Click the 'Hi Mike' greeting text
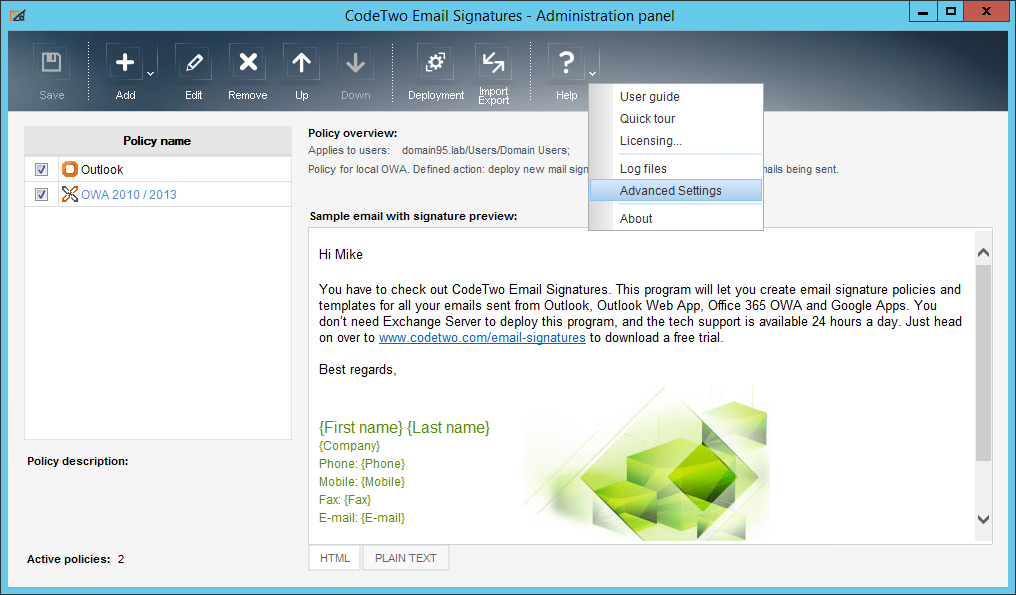Screen dimensions: 1016x595 (x=341, y=255)
